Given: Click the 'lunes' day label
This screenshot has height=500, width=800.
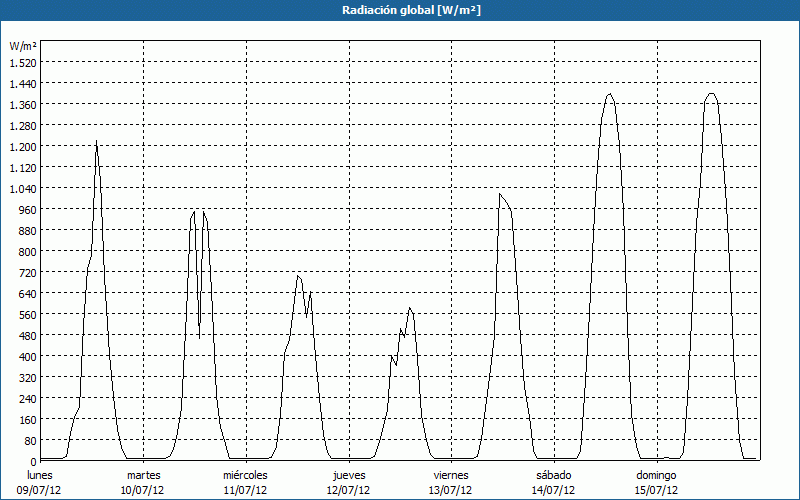Looking at the screenshot, I should click(40, 475).
